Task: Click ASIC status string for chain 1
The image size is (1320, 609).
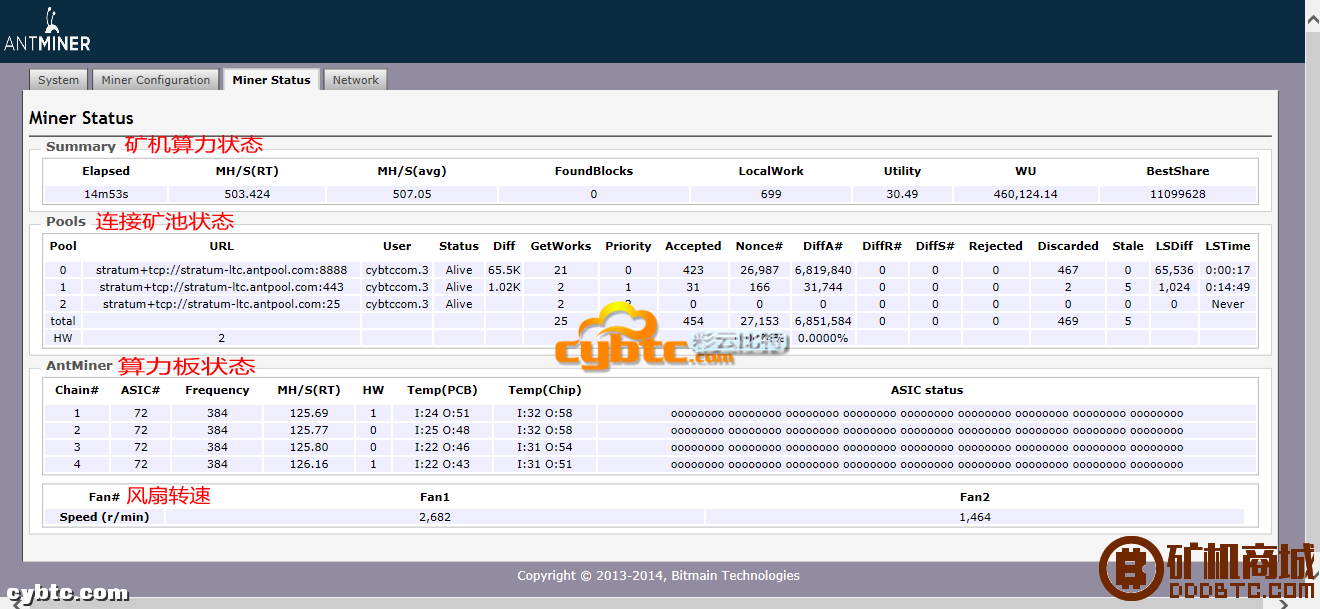Action: pyautogui.click(x=927, y=413)
